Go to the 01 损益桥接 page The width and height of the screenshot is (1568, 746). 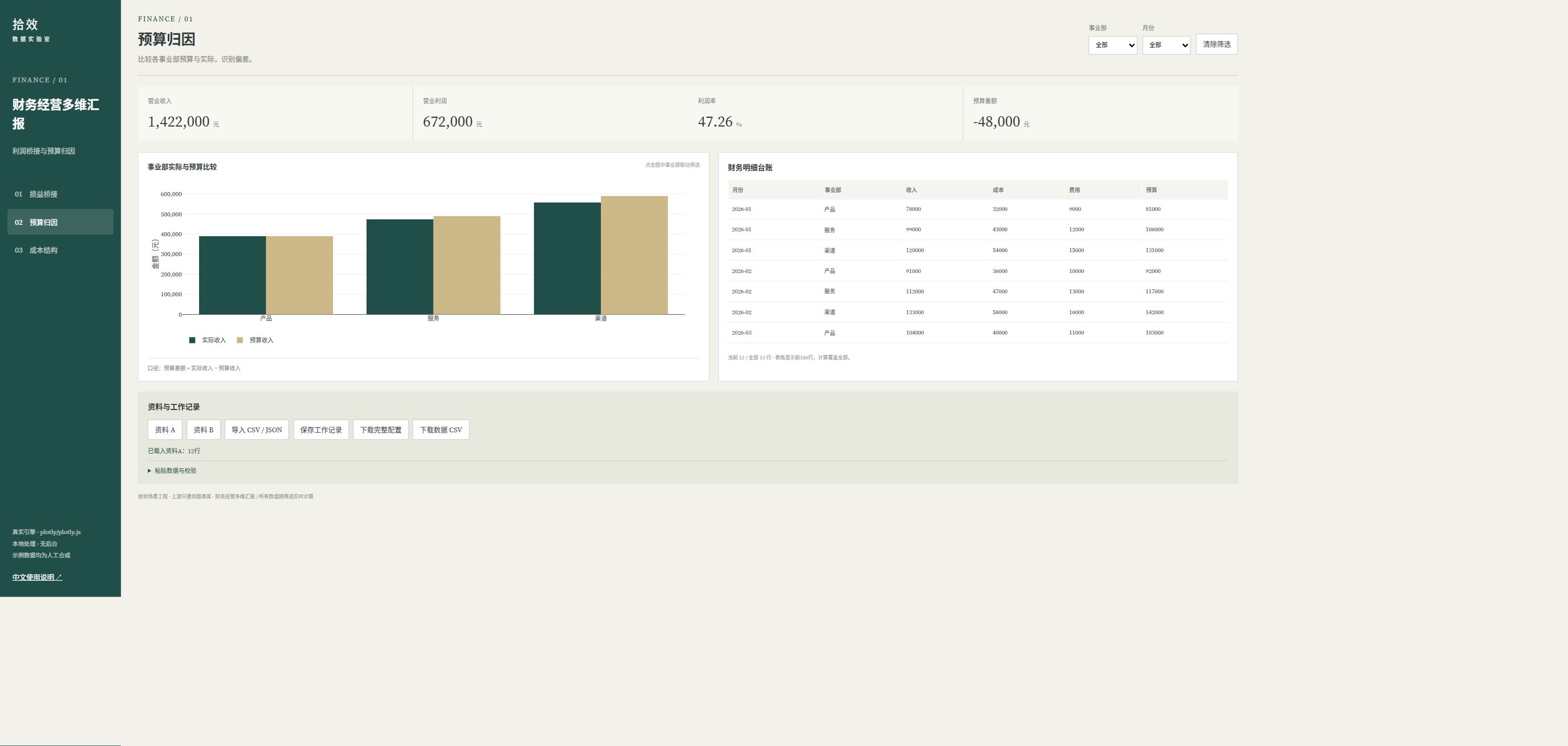tap(60, 194)
